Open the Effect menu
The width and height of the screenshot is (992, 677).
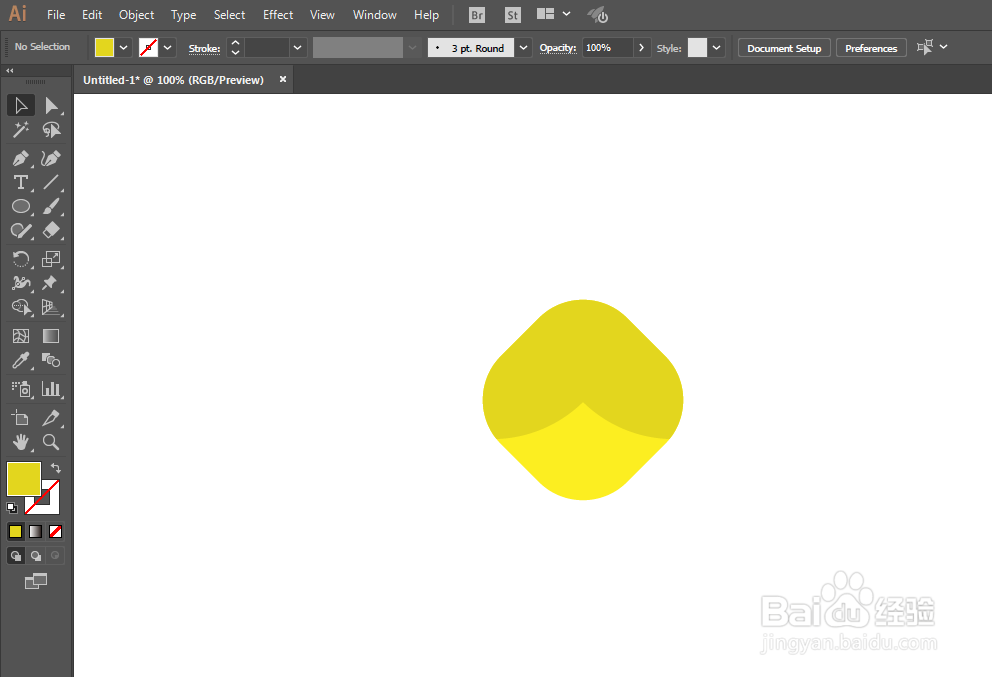278,15
